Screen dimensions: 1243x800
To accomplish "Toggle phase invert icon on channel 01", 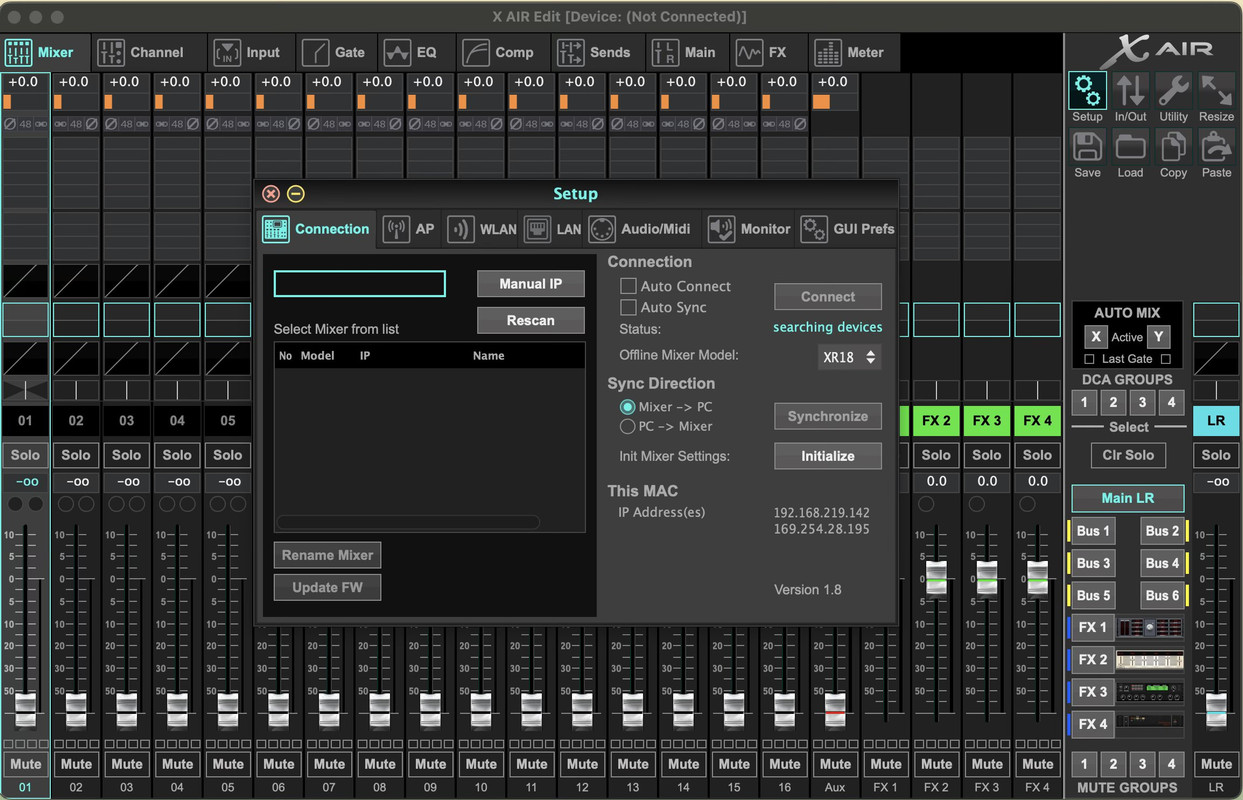I will pyautogui.click(x=10, y=124).
